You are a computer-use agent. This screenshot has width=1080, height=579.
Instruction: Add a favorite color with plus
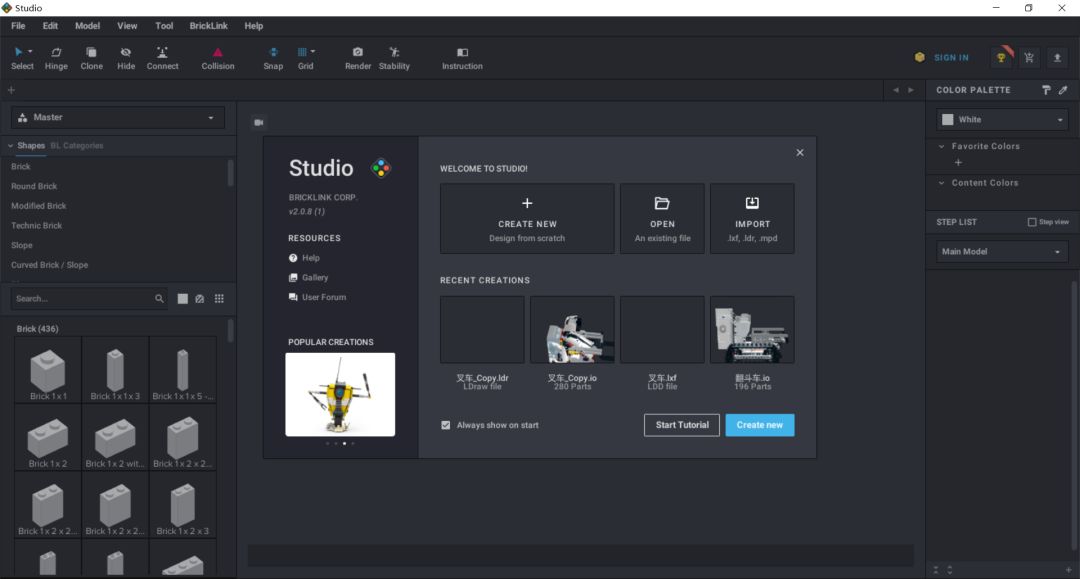(958, 163)
